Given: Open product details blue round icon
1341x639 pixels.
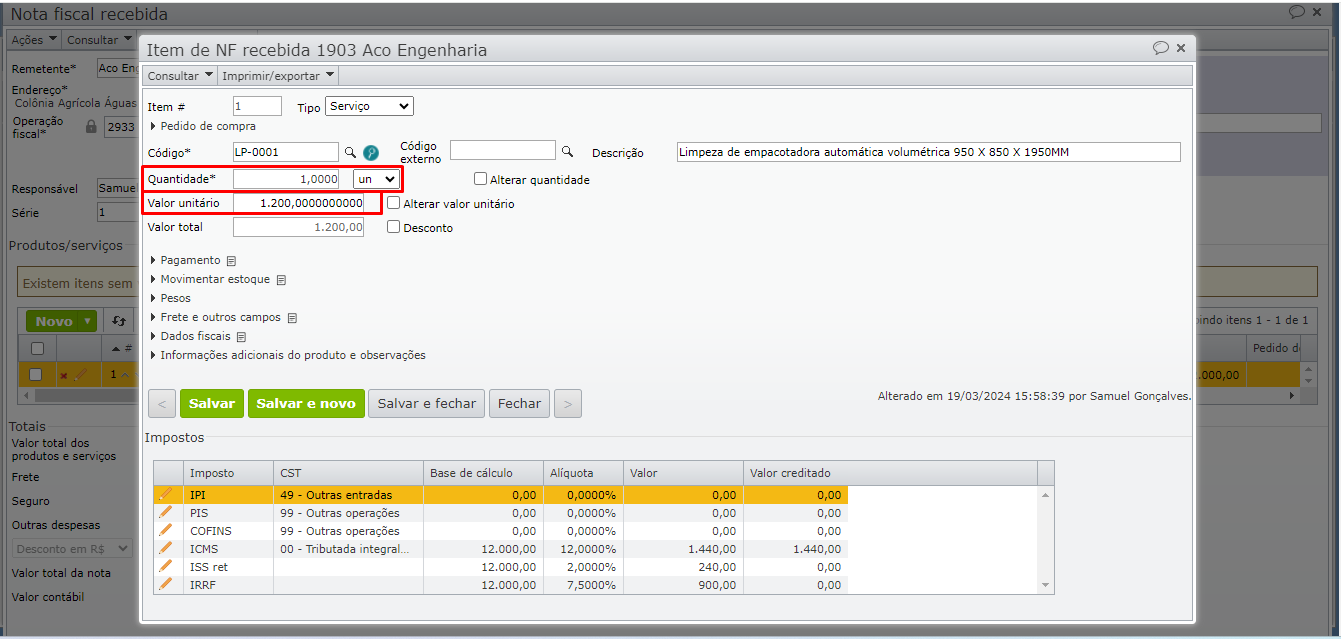Looking at the screenshot, I should (371, 152).
